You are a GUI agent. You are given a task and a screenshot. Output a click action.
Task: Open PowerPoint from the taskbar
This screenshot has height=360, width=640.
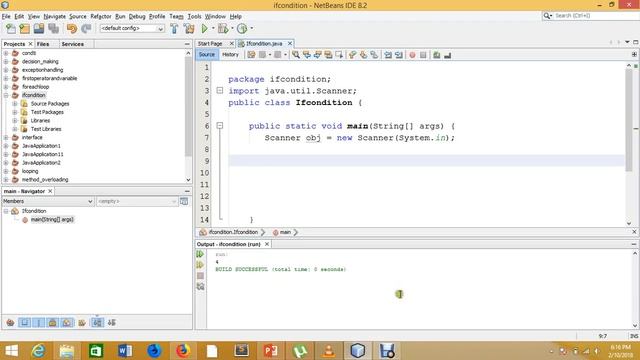coord(270,351)
